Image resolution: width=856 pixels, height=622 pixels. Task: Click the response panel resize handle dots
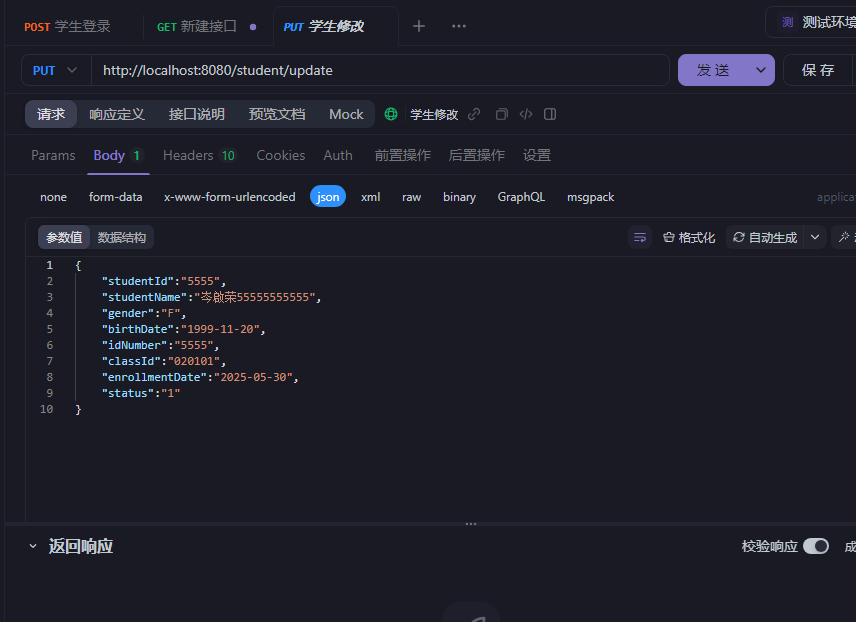point(471,524)
